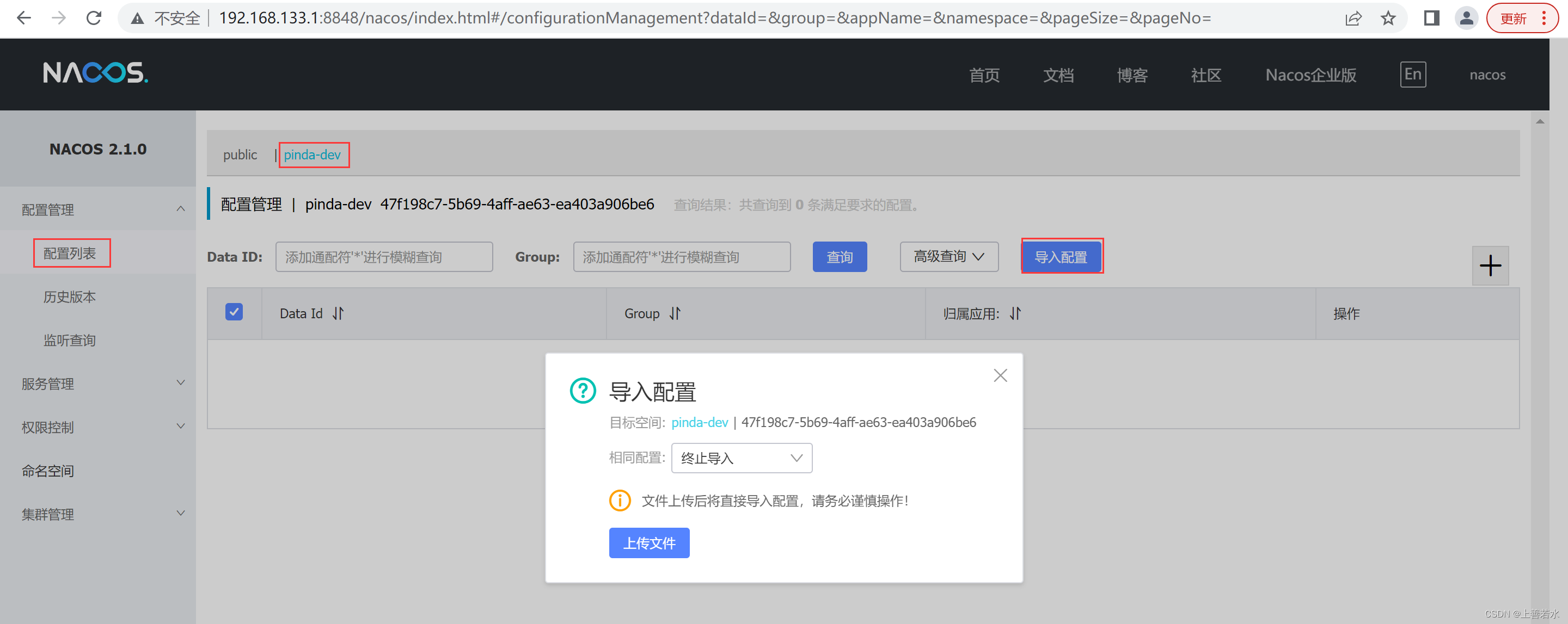Click the namespace ID text 47f198c7-5b69-4aff-ae63-ea403a906be6 in header
The width and height of the screenshot is (1568, 624).
tap(517, 205)
